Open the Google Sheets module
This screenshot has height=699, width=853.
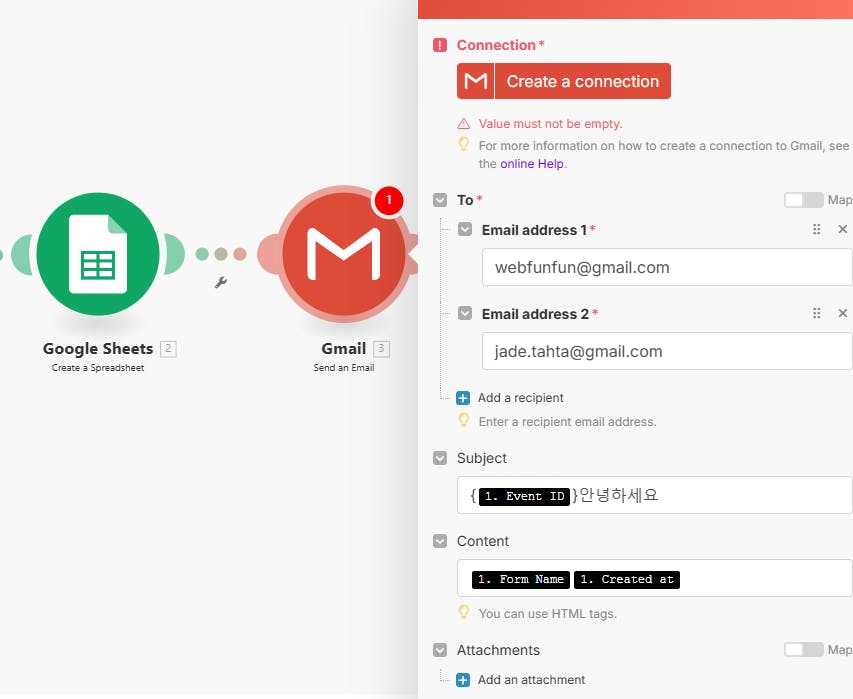pos(98,253)
